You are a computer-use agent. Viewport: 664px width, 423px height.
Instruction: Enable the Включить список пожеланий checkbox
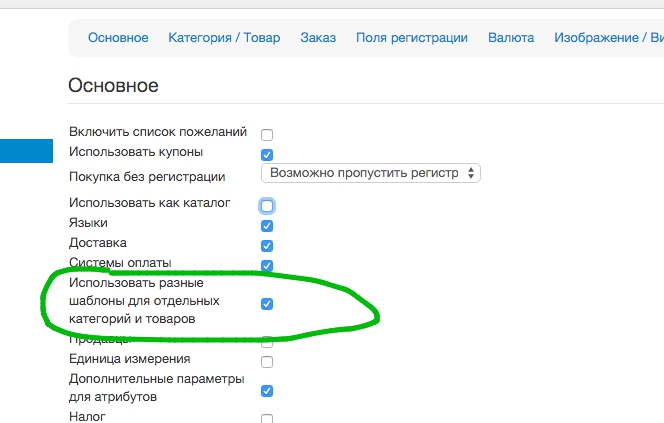(267, 135)
